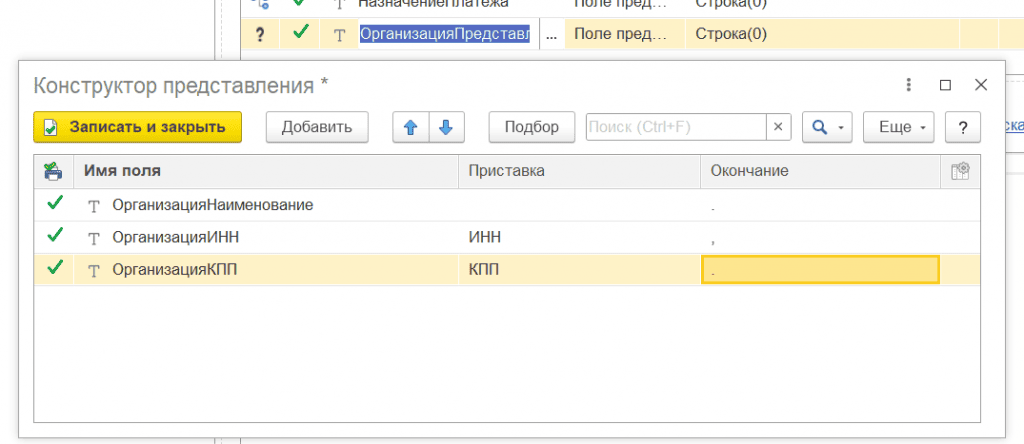Screen dimensions: 1024x444
Task: Select the ОрганизацияКПП field name
Action: tap(174, 269)
